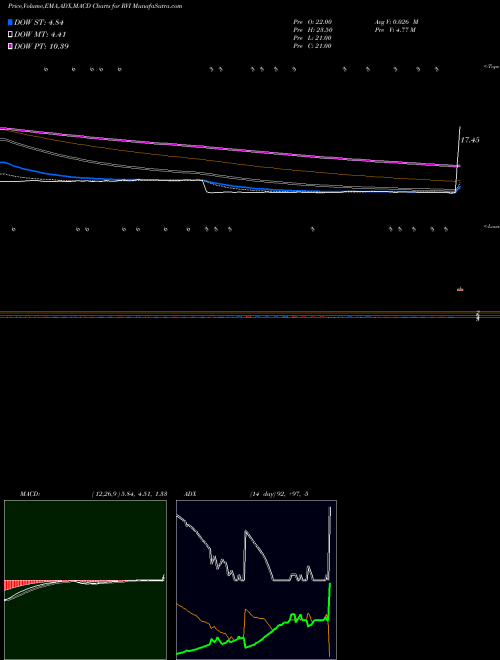Click the 'MACD:' panel heading

tap(30, 494)
